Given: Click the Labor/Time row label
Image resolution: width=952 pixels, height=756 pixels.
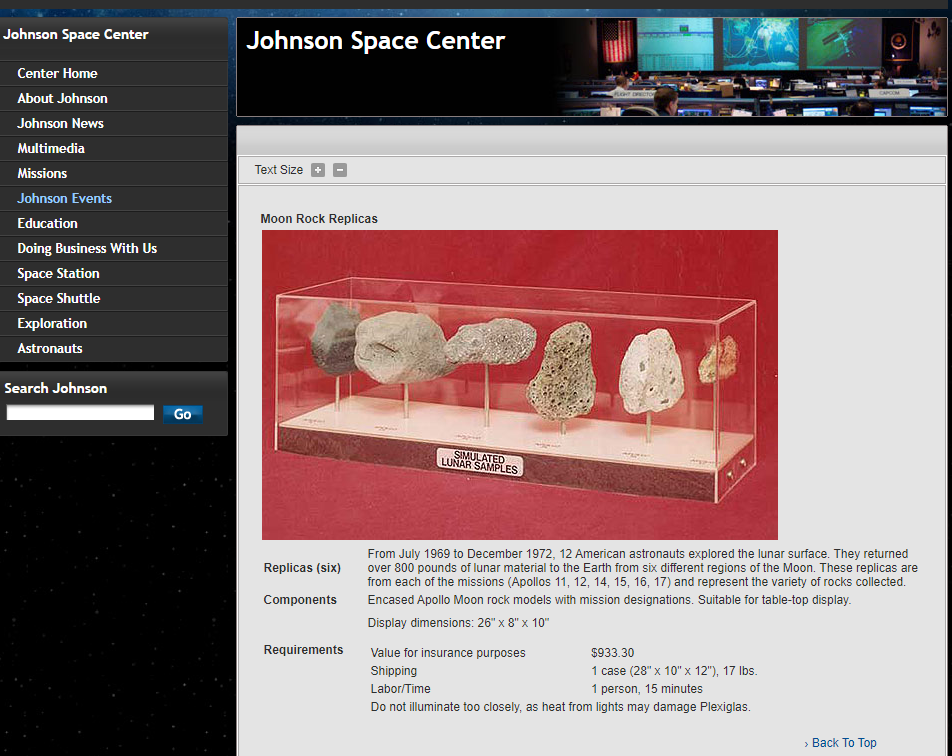Looking at the screenshot, I should click(400, 689).
